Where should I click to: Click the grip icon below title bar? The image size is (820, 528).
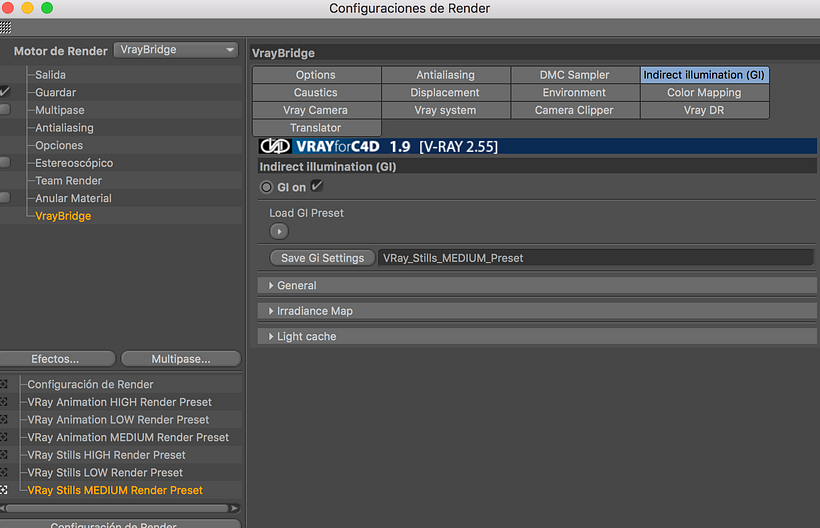tap(5, 27)
